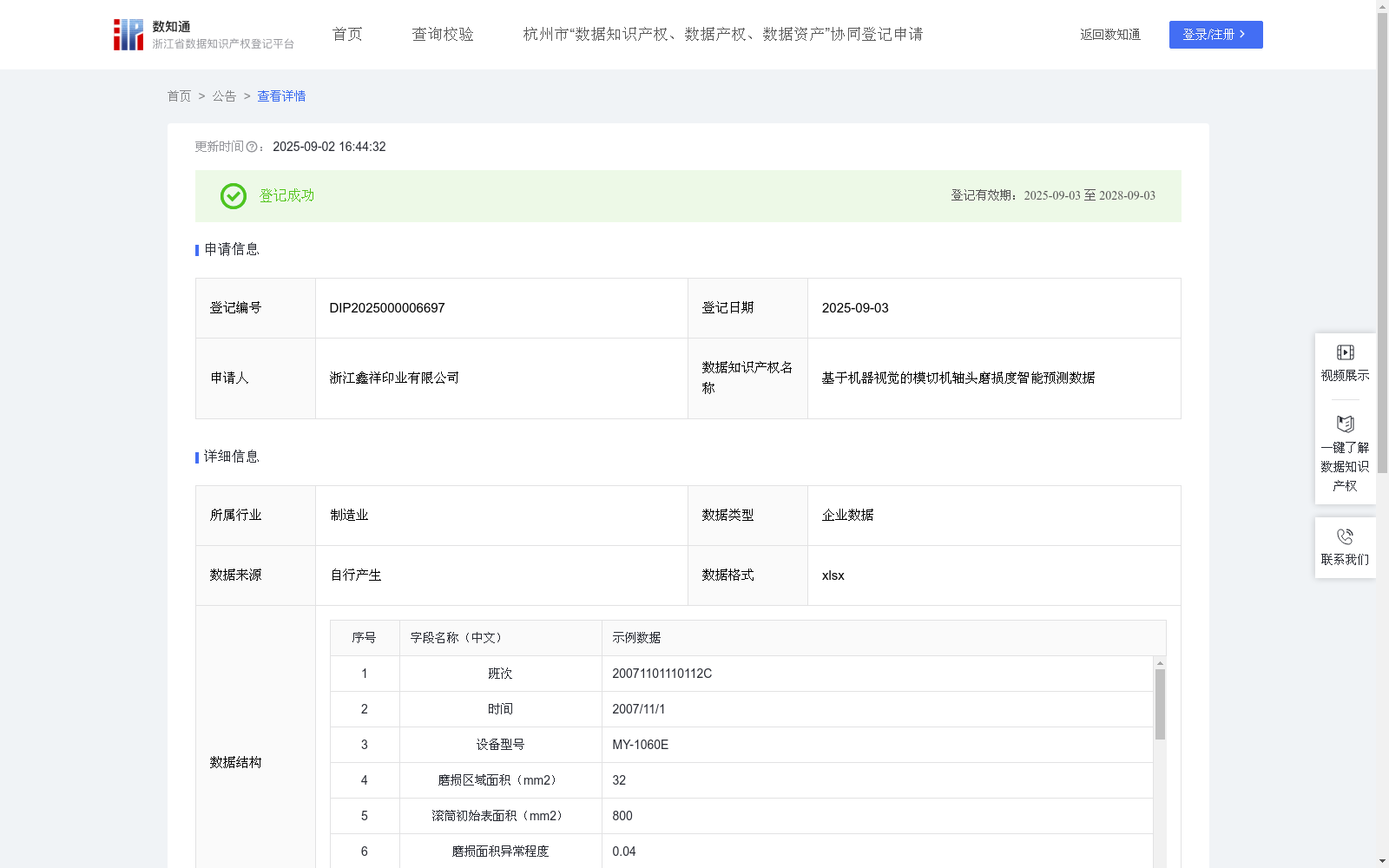Viewport: 1389px width, 868px height.
Task: Click the 登记有效期 validity period text
Action: coord(1053,196)
